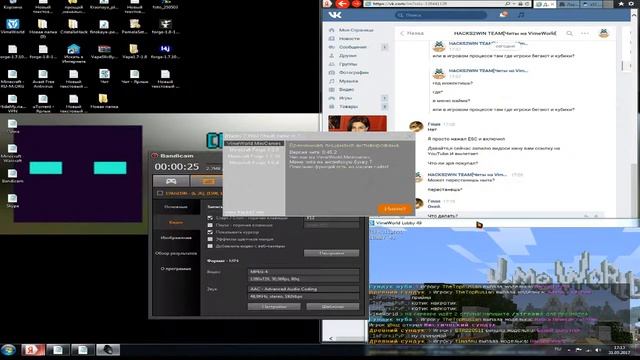Click orange Начать button in launcher

click(395, 209)
